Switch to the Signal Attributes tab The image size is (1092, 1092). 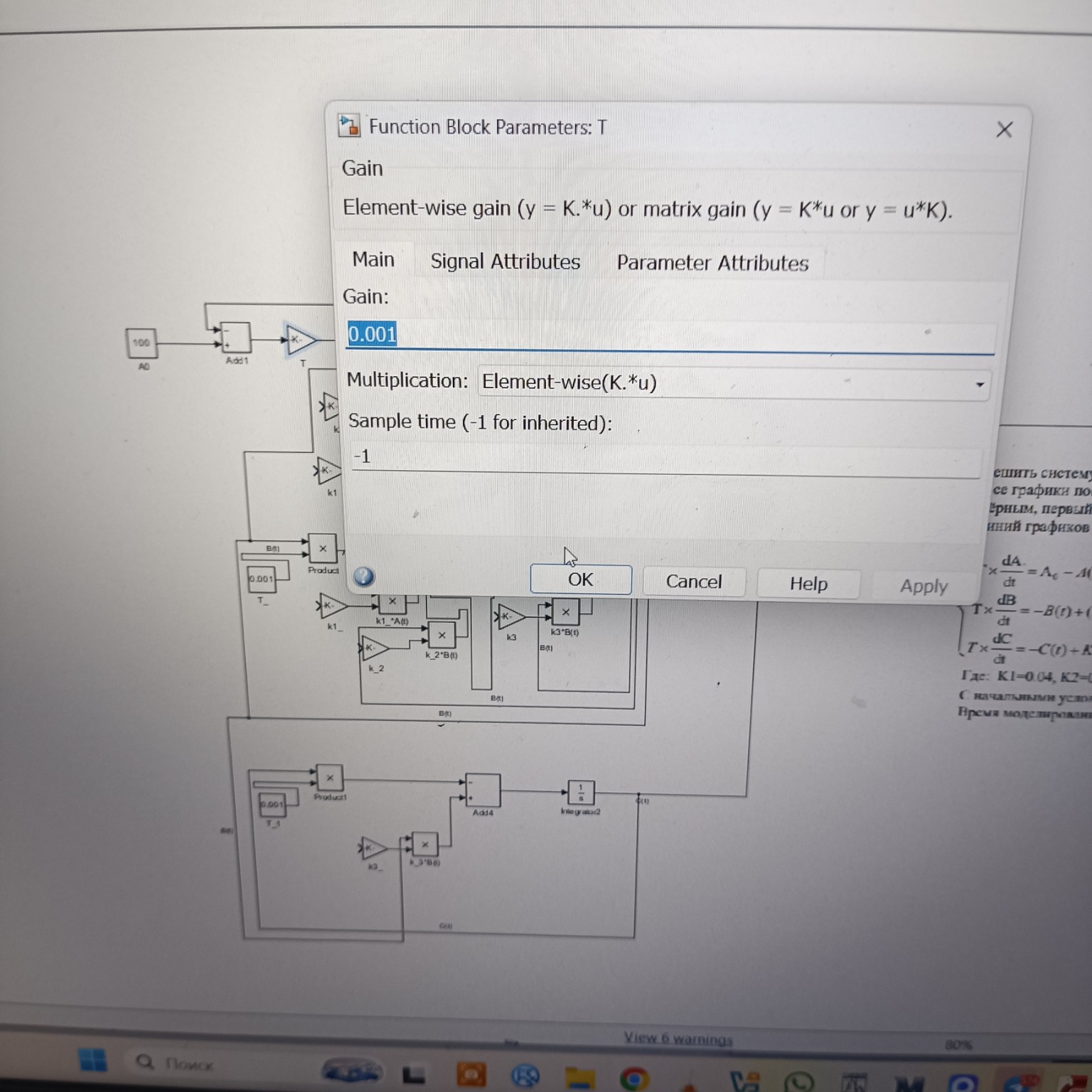coord(505,262)
